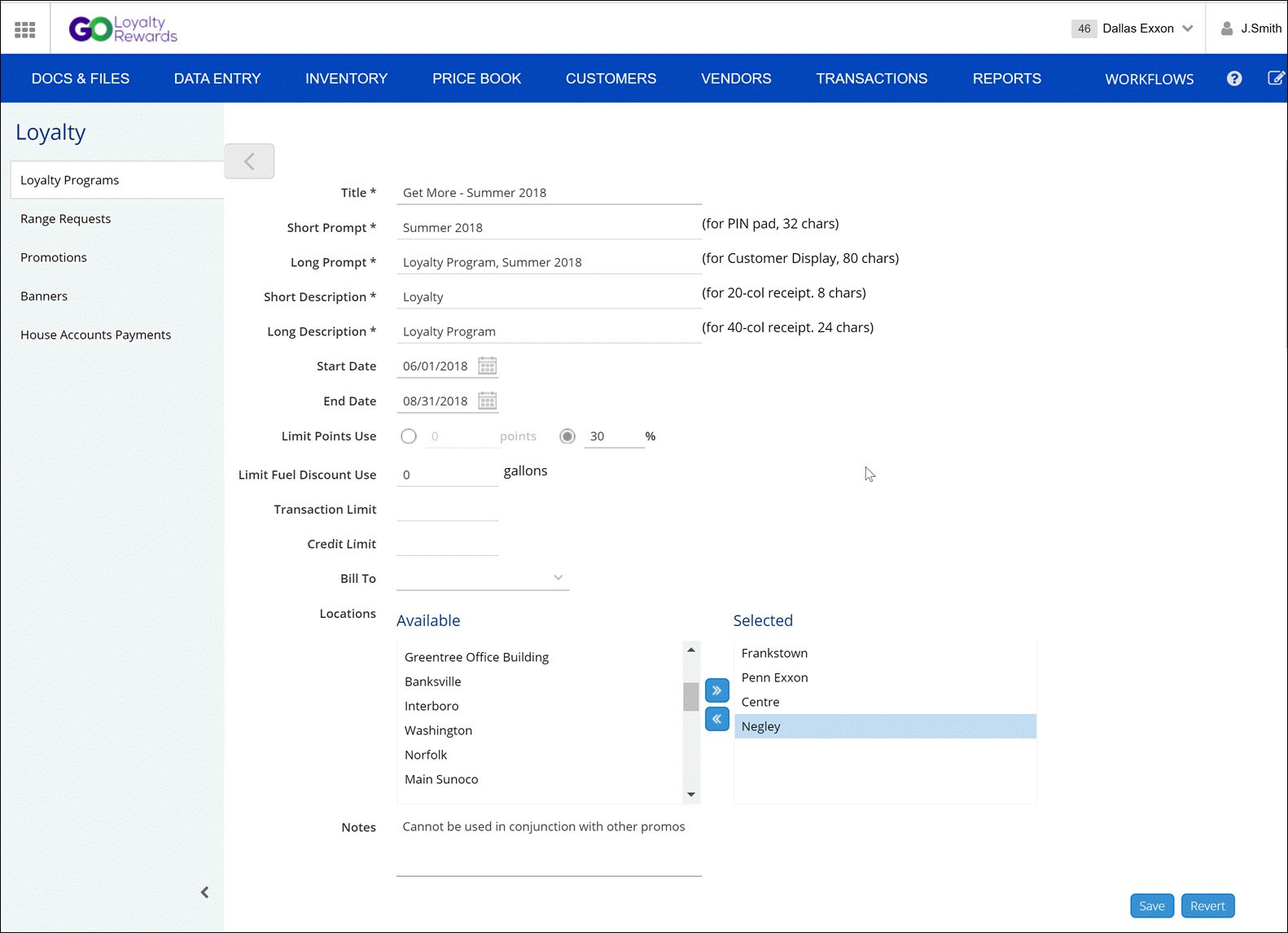
Task: Open the DATA ENTRY menu
Action: 217,78
